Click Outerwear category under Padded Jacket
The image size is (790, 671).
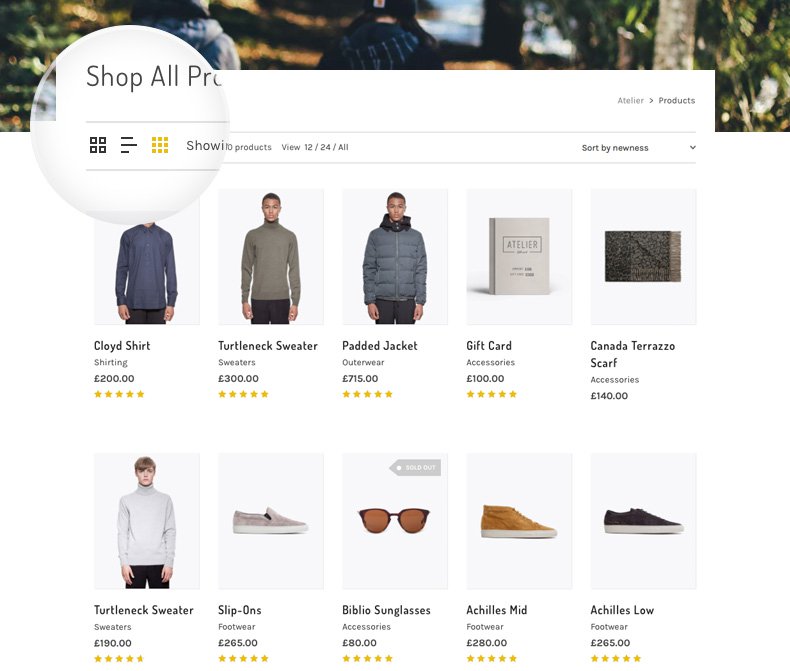click(x=364, y=363)
